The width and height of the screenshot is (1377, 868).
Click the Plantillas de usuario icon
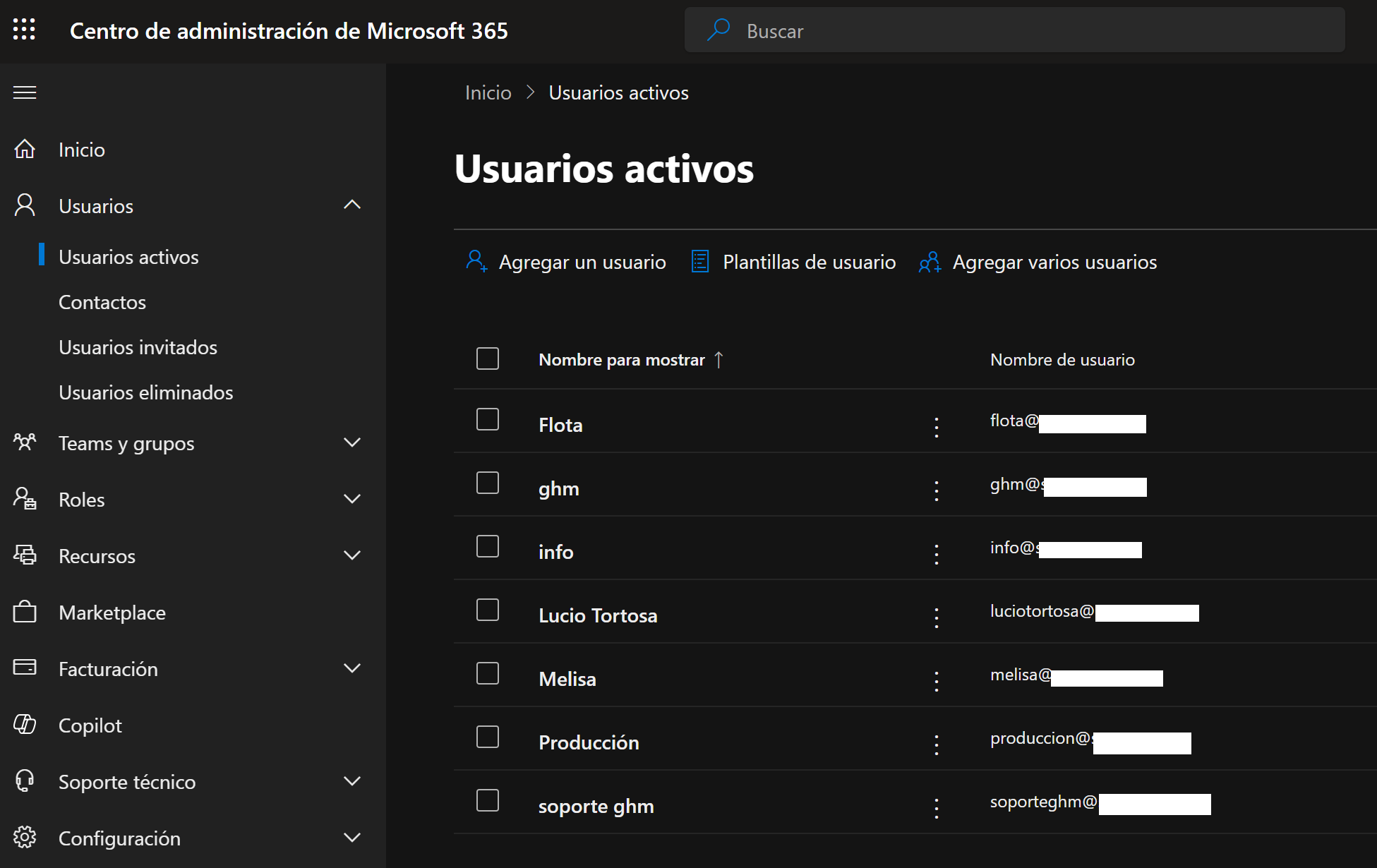pyautogui.click(x=700, y=262)
